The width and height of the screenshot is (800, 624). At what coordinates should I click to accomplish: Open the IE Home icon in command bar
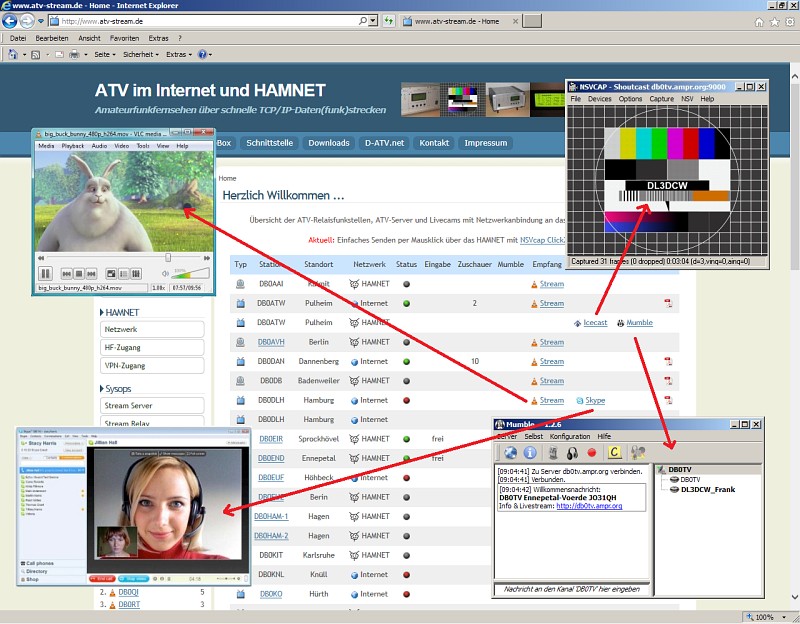tap(13, 54)
